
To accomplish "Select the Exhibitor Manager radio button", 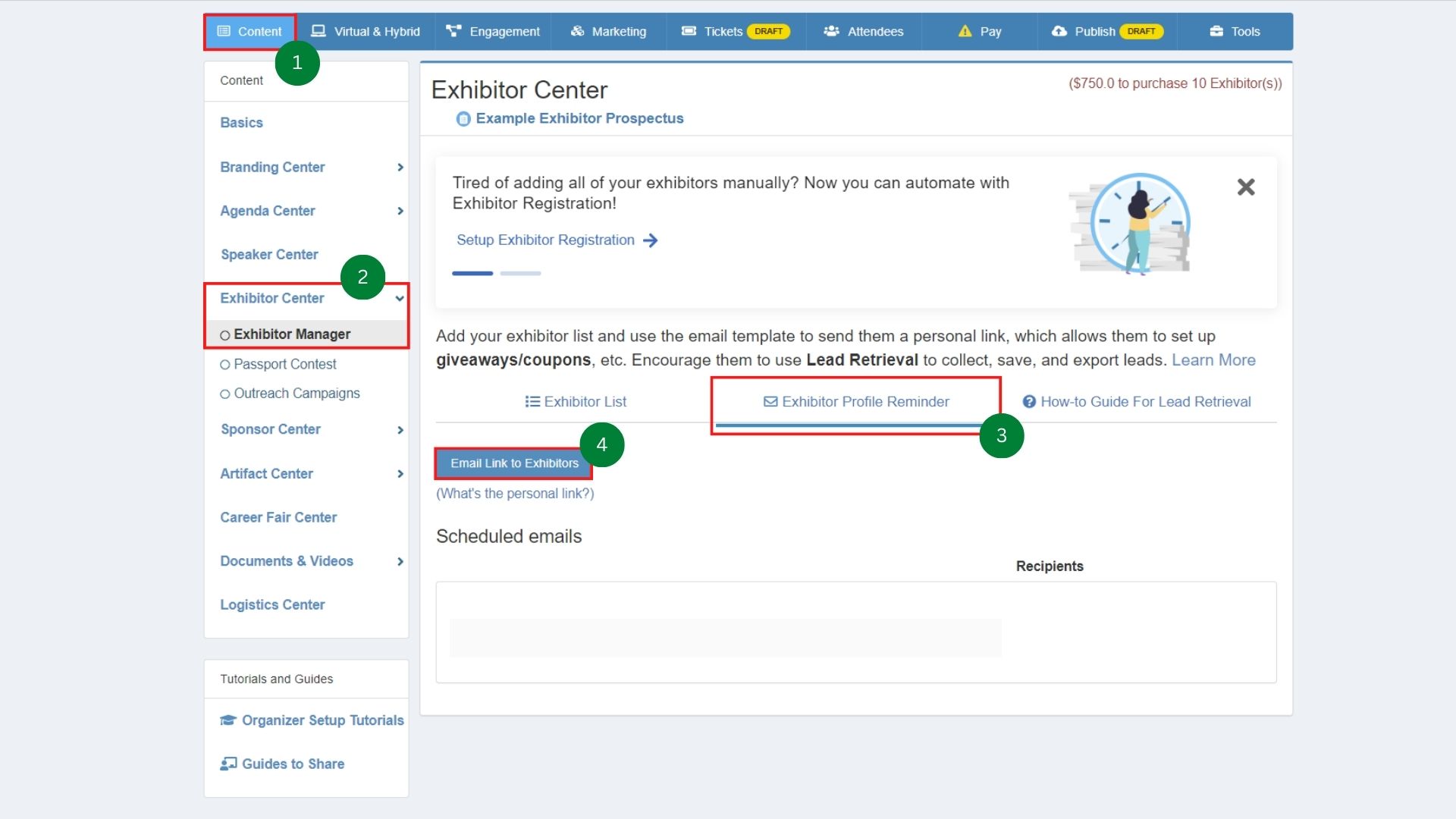I will click(224, 334).
